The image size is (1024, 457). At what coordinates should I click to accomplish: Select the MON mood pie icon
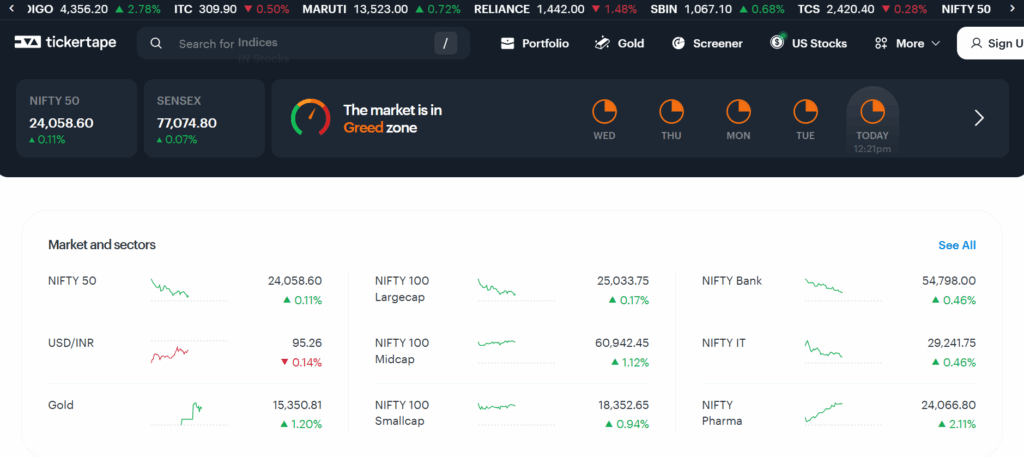click(739, 112)
